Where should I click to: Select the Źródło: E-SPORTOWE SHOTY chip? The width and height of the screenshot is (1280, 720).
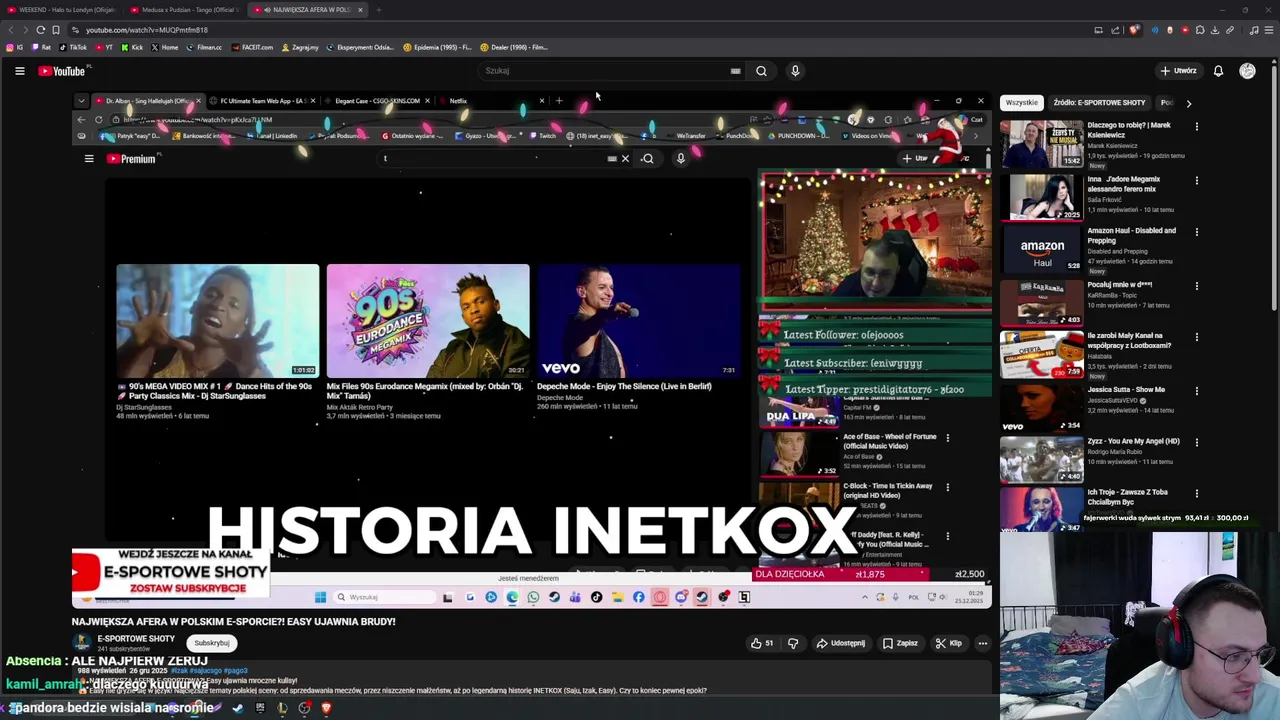1099,102
